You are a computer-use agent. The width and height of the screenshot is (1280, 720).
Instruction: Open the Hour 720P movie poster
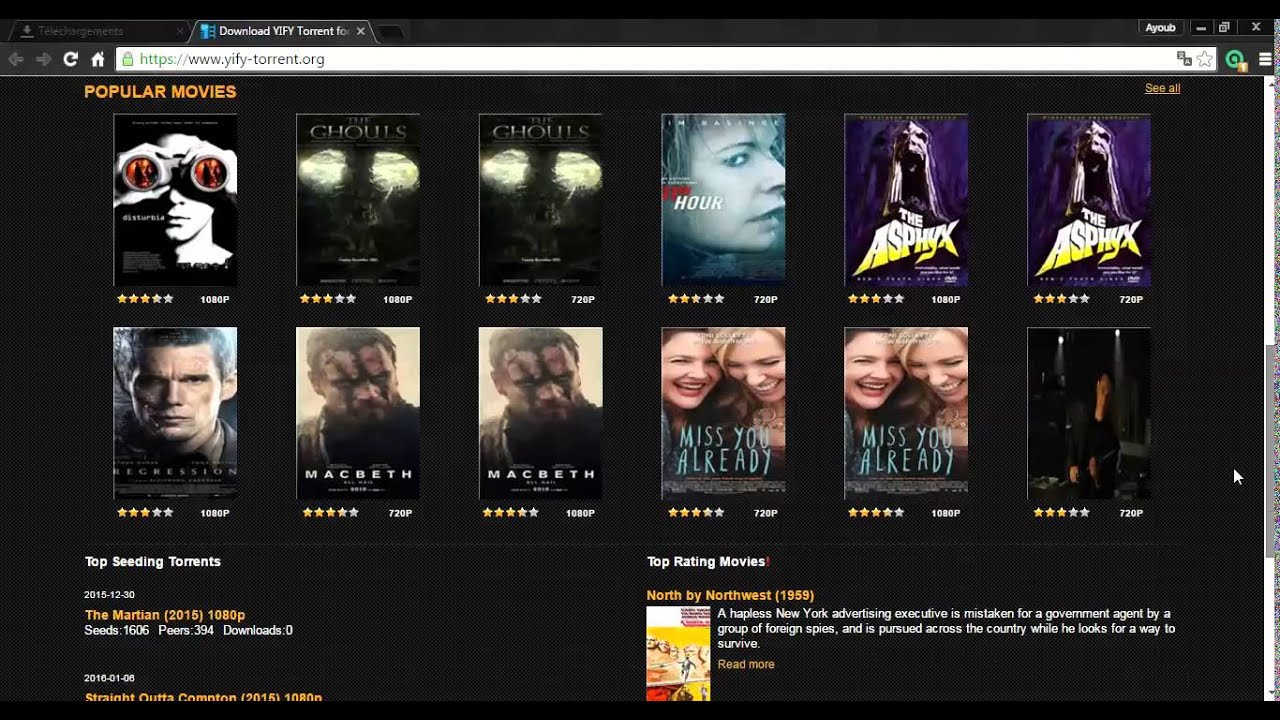[x=723, y=200]
